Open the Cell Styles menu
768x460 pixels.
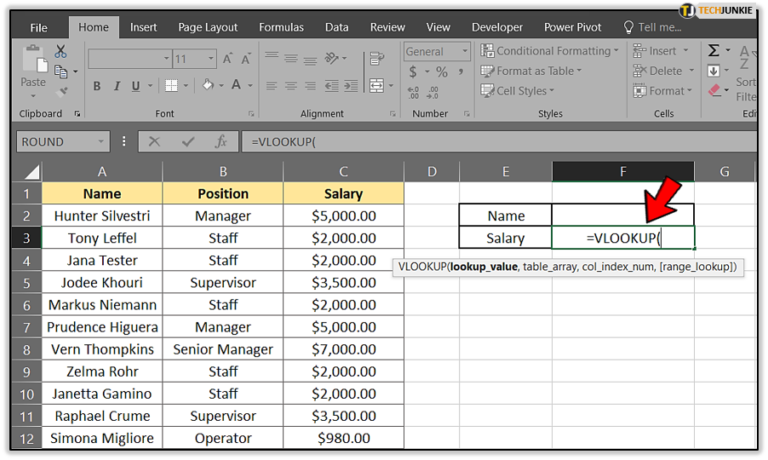(x=518, y=91)
